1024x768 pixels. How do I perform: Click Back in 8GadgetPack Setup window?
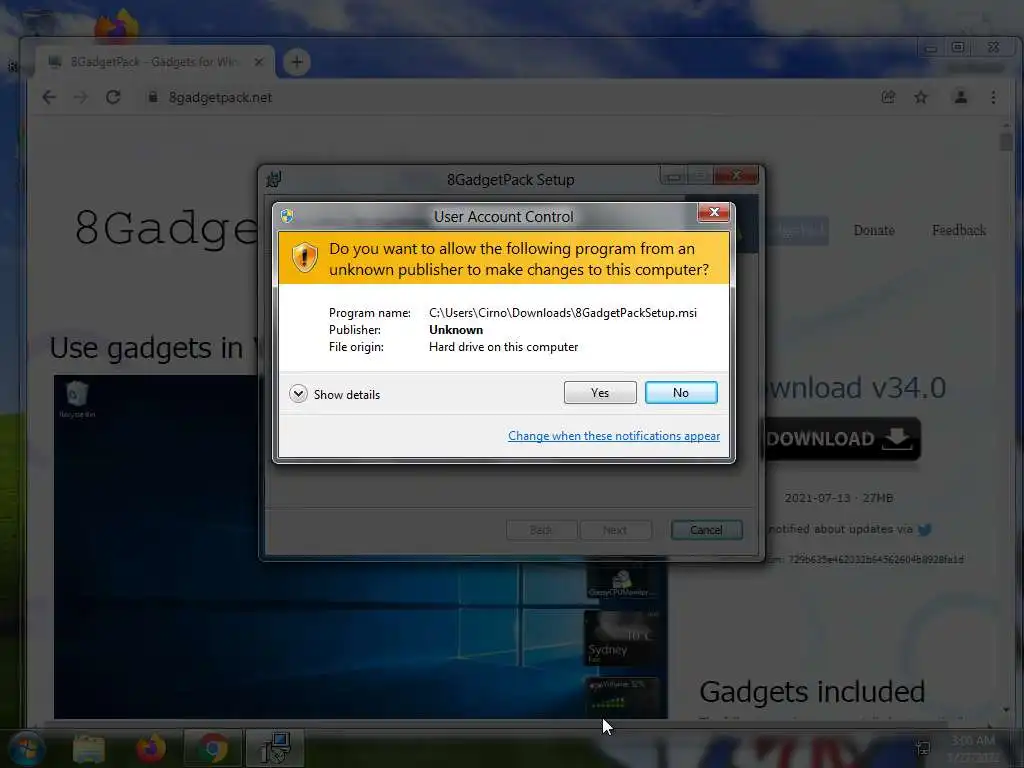[541, 530]
